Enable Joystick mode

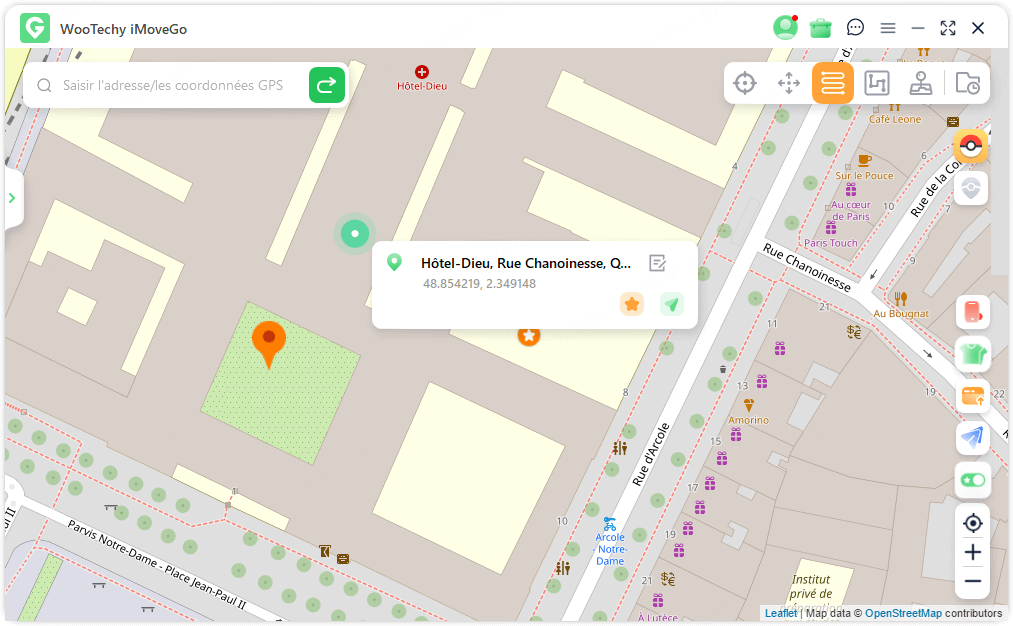(921, 84)
